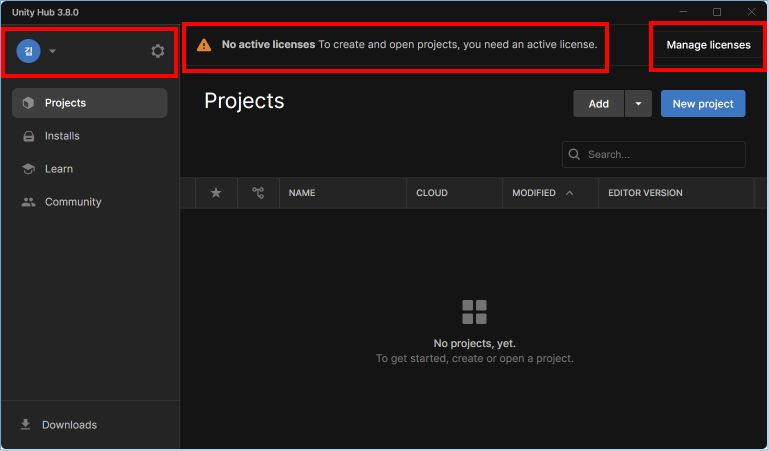The height and width of the screenshot is (451, 769).
Task: Click the search magnifier icon
Action: (574, 154)
